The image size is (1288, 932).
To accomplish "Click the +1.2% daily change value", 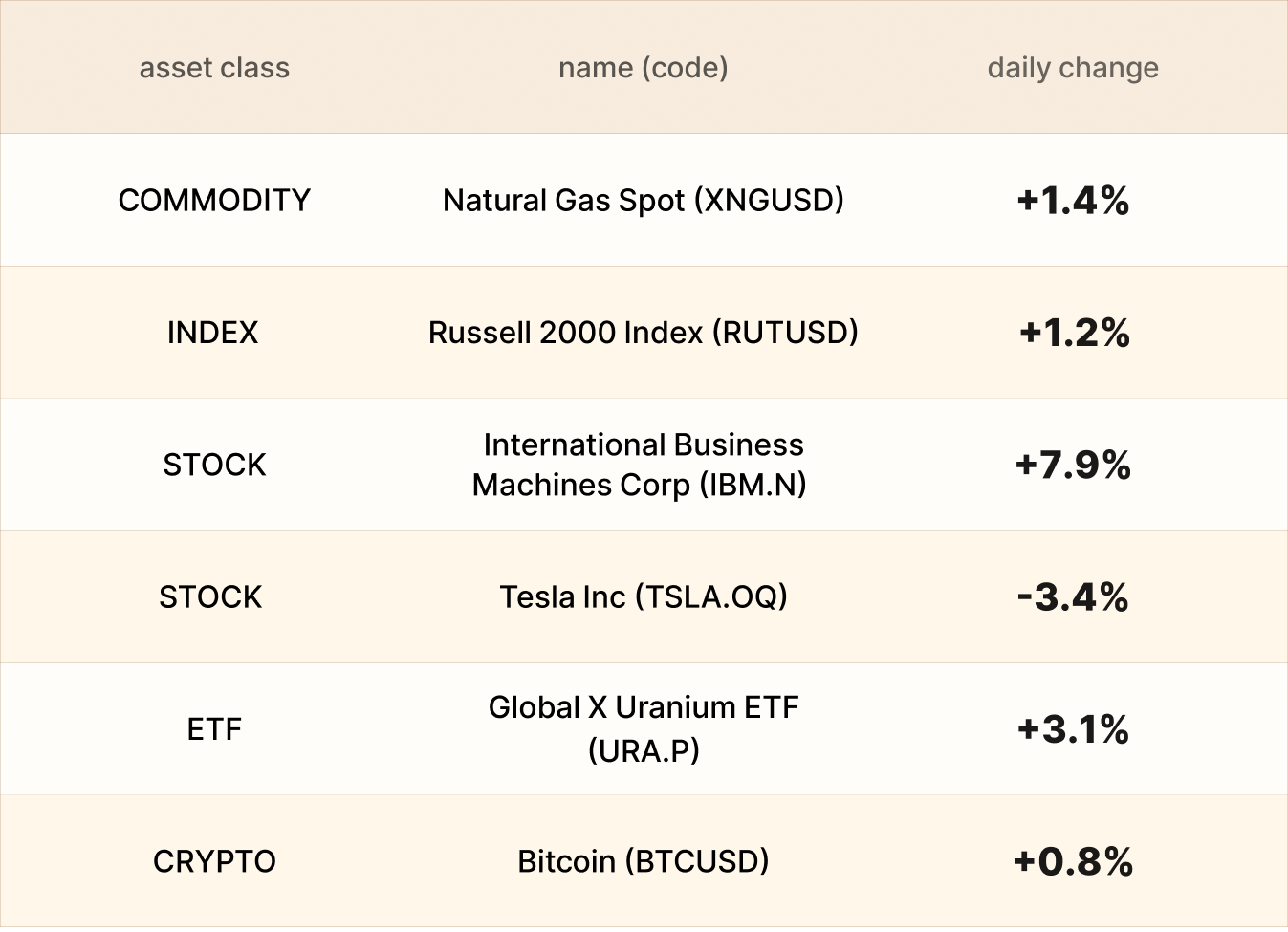I will pos(1074,333).
